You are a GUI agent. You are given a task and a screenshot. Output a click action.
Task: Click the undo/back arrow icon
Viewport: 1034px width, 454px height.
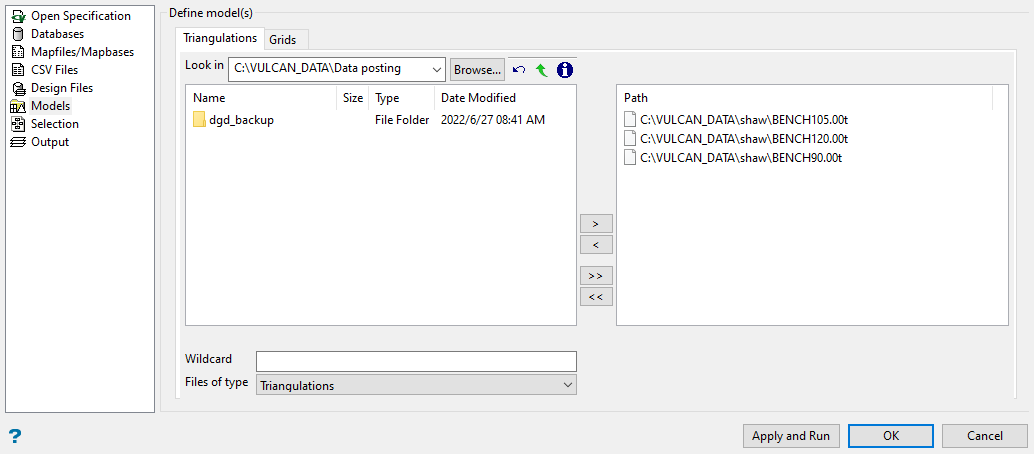click(x=519, y=70)
